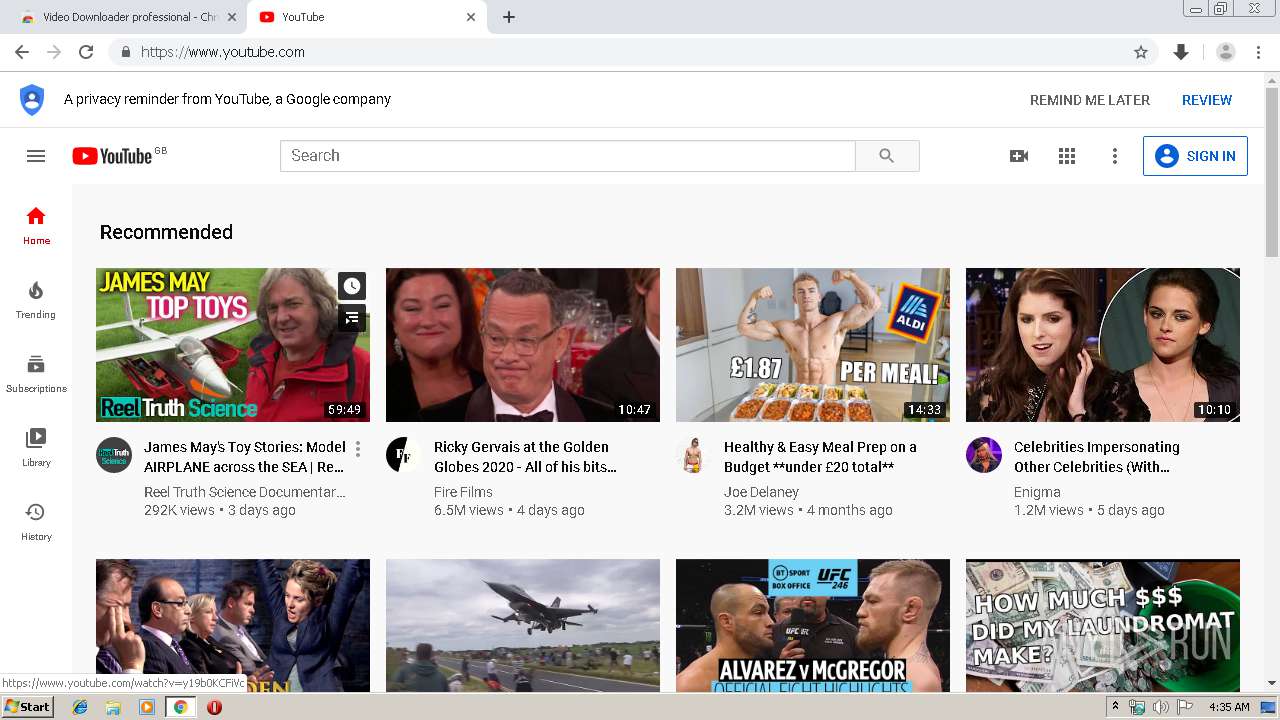The image size is (1280, 720).
Task: Close the YouTube tab
Action: pyautogui.click(x=471, y=17)
